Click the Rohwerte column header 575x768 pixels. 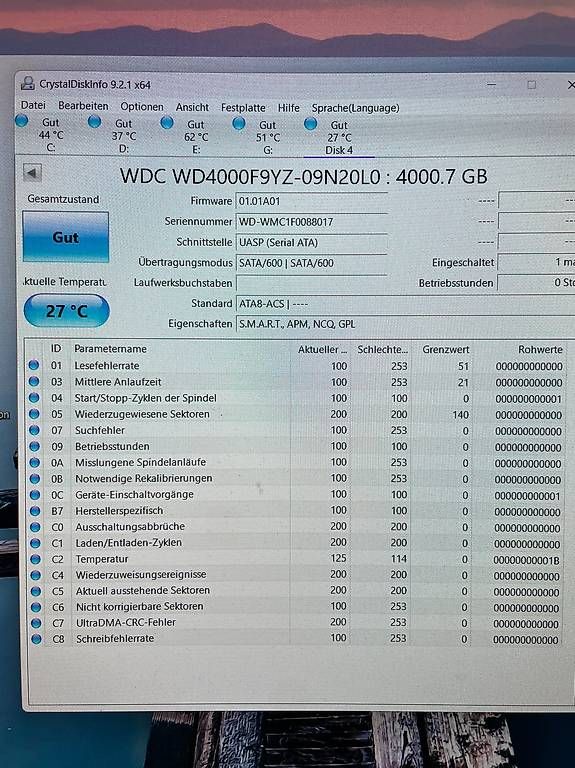(540, 350)
